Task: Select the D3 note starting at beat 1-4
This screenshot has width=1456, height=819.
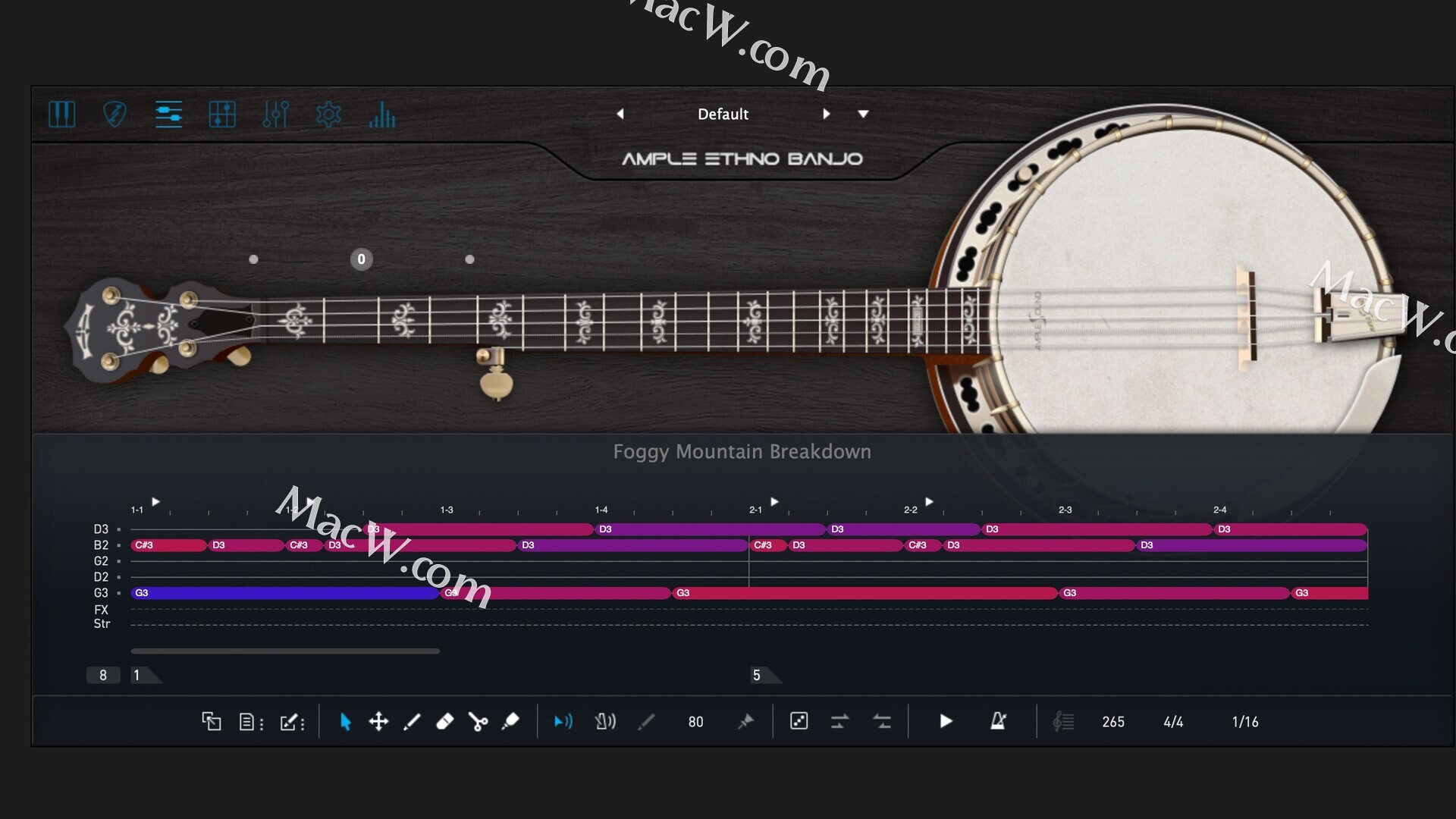Action: (709, 529)
